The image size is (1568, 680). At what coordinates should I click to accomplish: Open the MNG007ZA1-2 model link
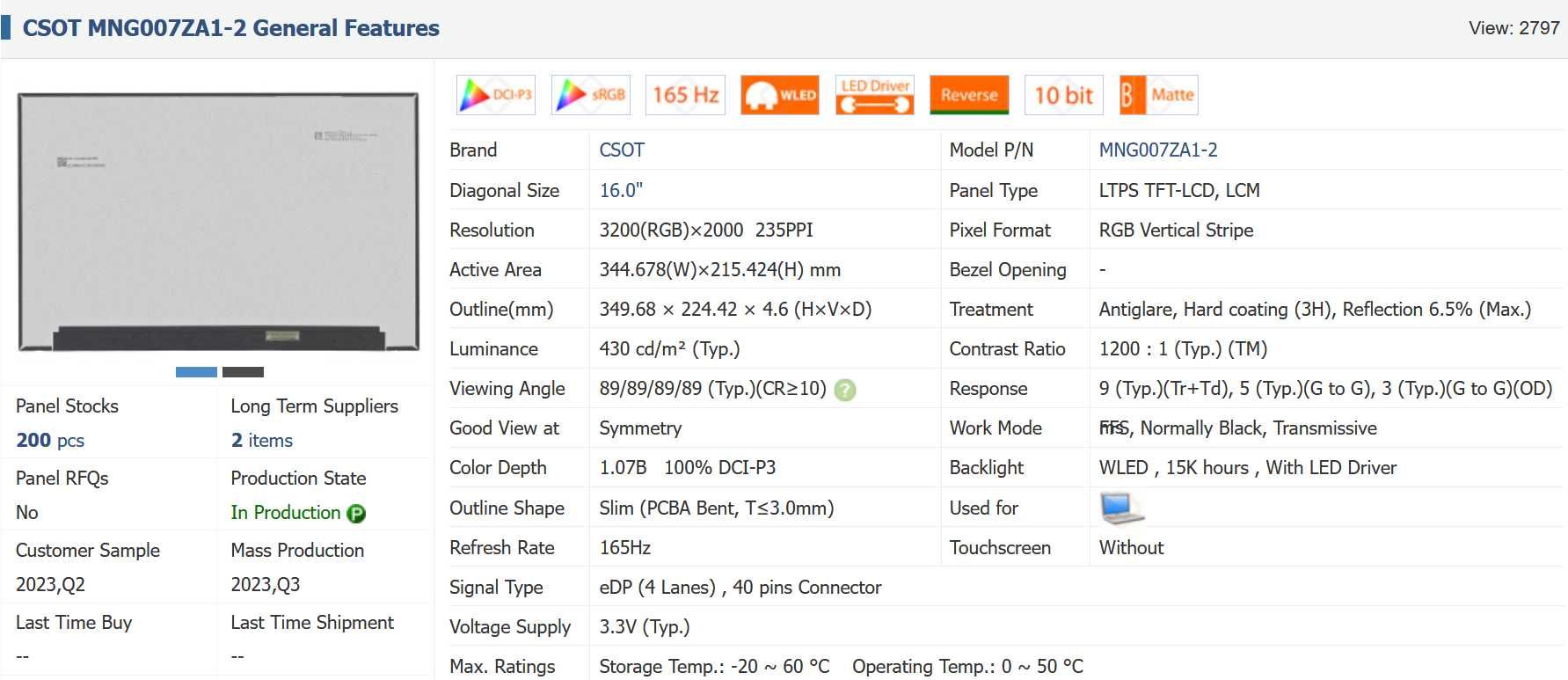1158,150
